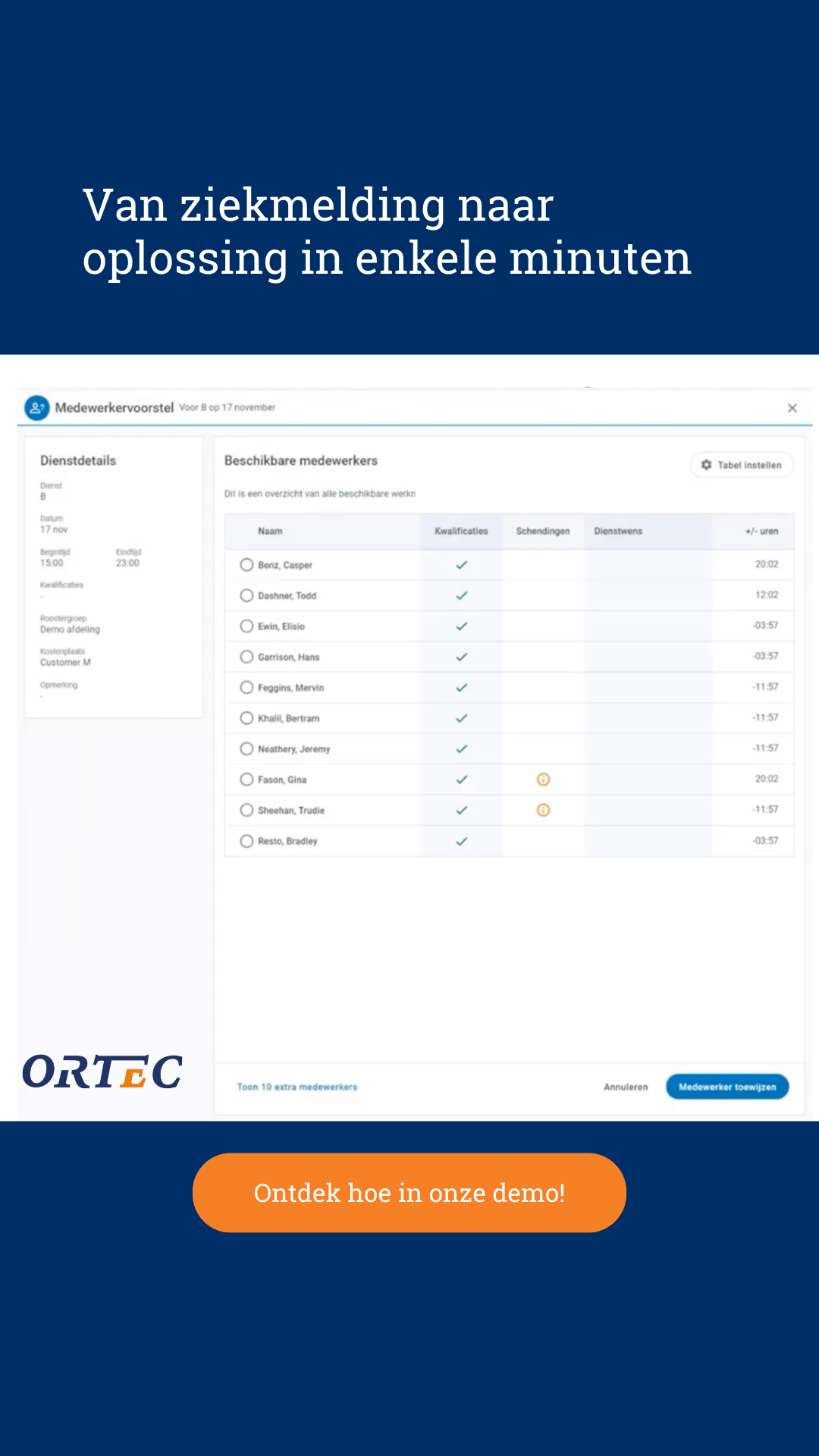Click the qualification checkmark for Dashner, Todd
This screenshot has height=1456, width=819.
pos(461,595)
